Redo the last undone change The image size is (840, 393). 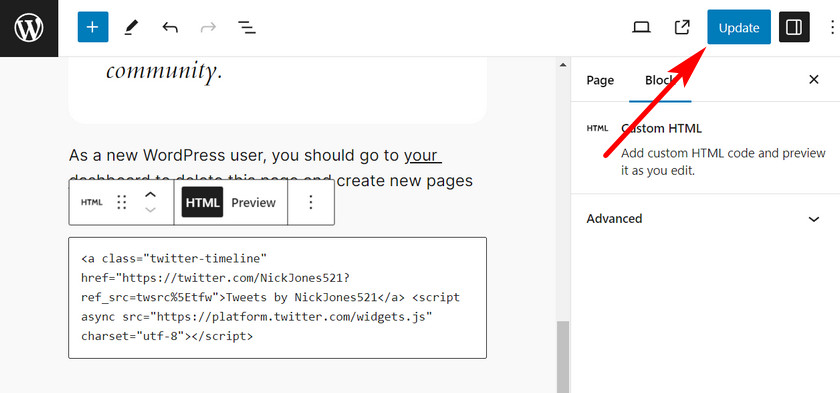[x=208, y=27]
